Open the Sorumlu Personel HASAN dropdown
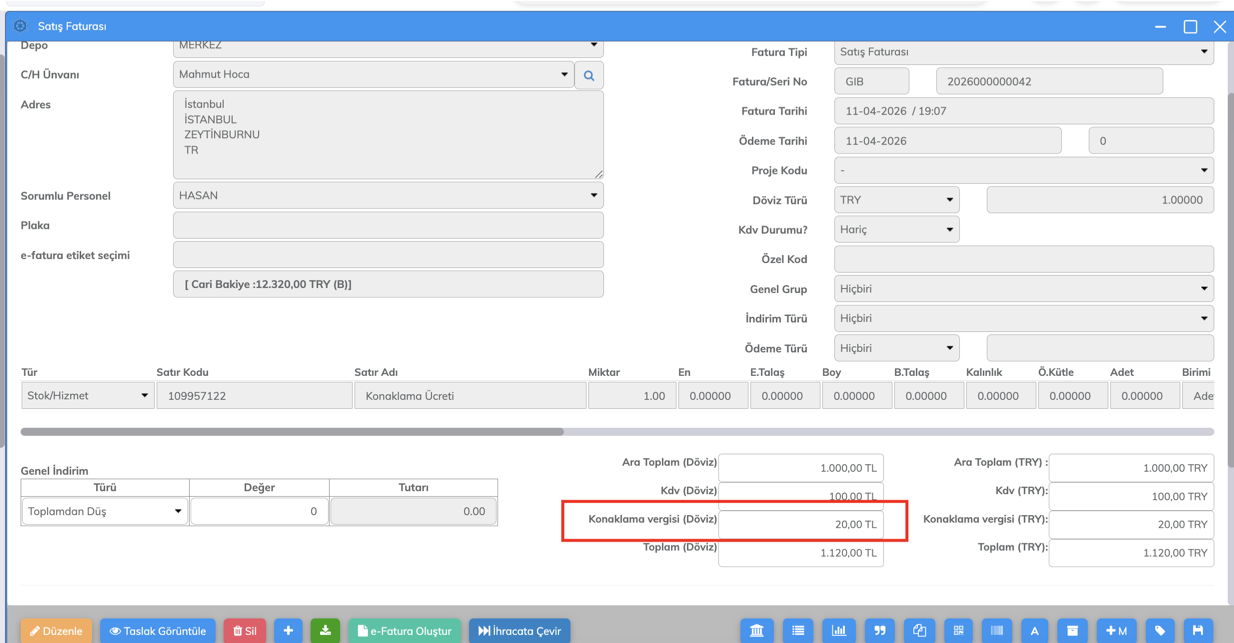 coord(388,196)
